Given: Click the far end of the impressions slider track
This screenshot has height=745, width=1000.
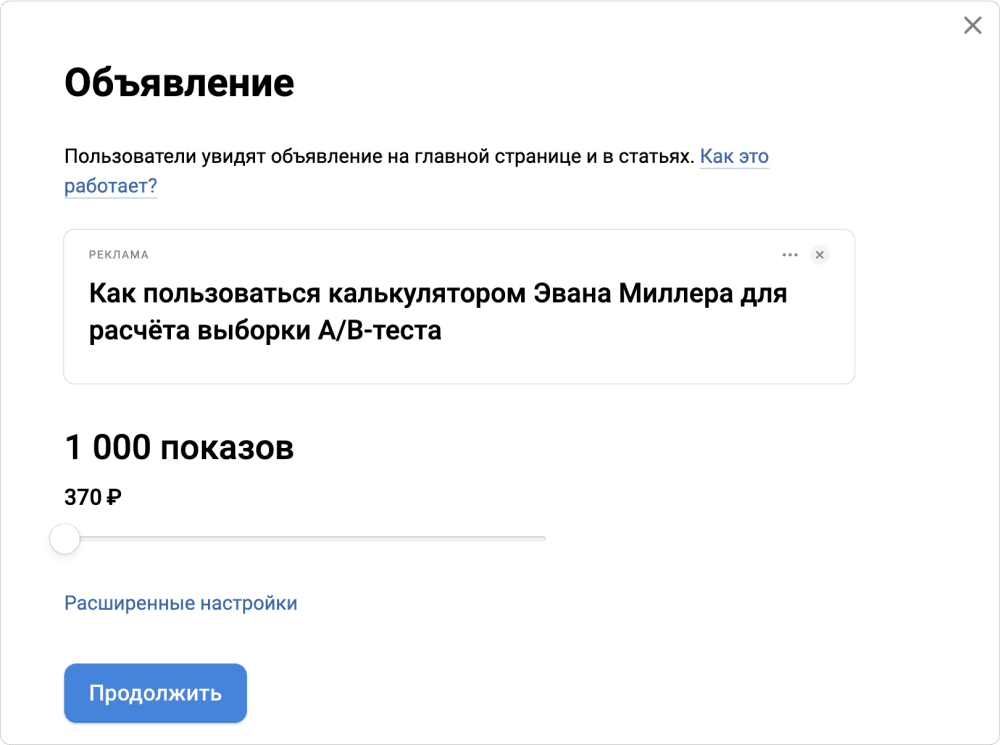Looking at the screenshot, I should point(543,539).
